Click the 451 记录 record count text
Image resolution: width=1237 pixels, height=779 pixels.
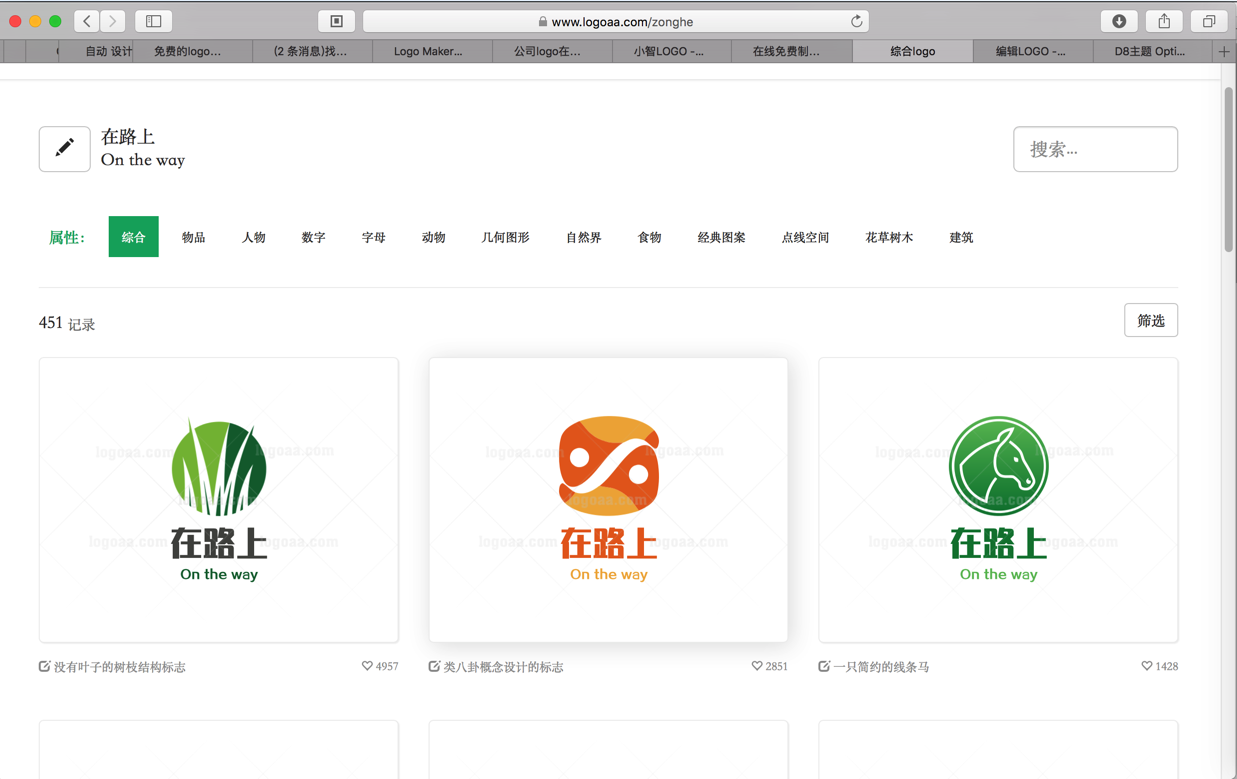point(67,323)
